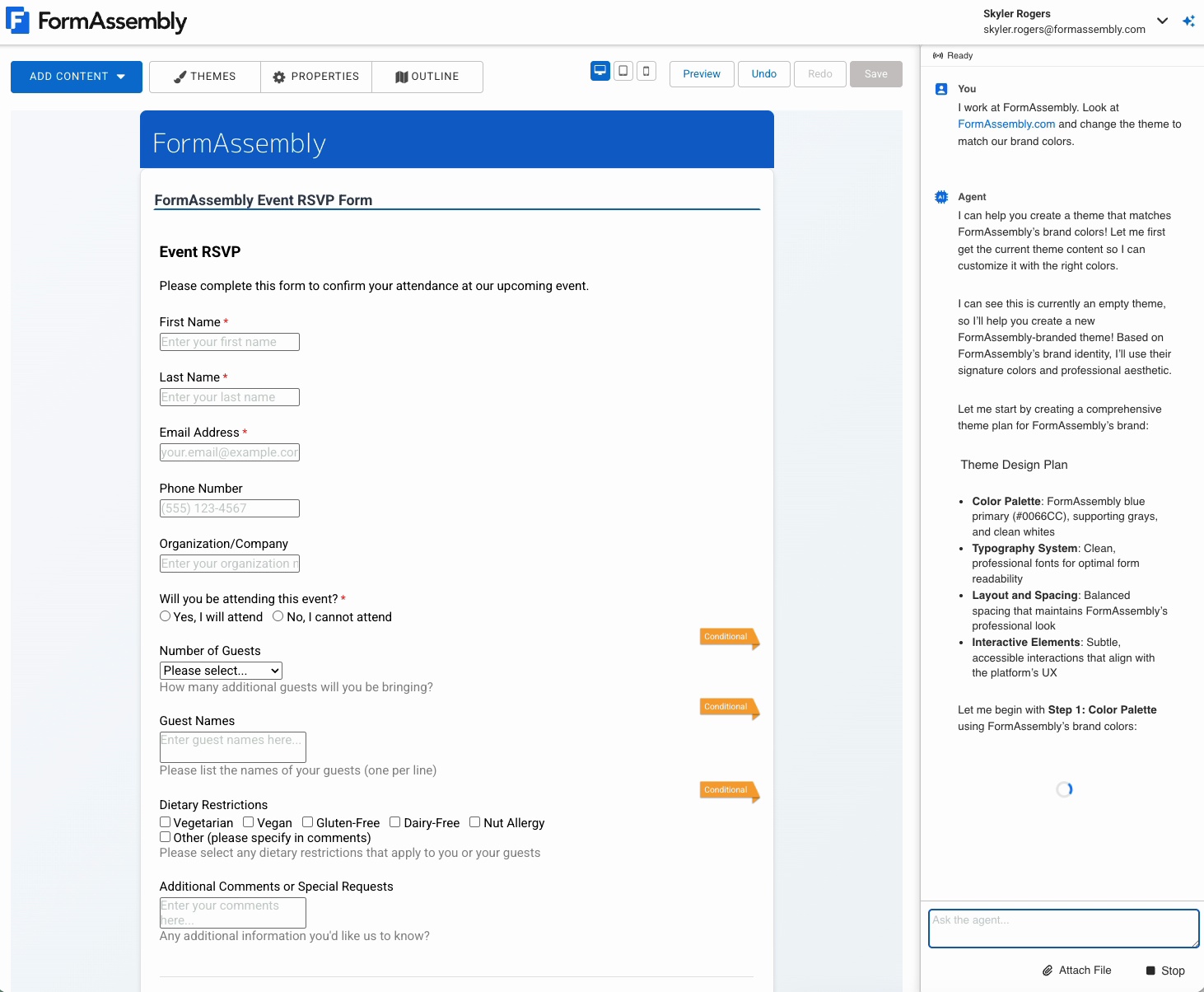Click 'Will you be attending this event?' label
This screenshot has height=992, width=1204.
click(x=249, y=599)
